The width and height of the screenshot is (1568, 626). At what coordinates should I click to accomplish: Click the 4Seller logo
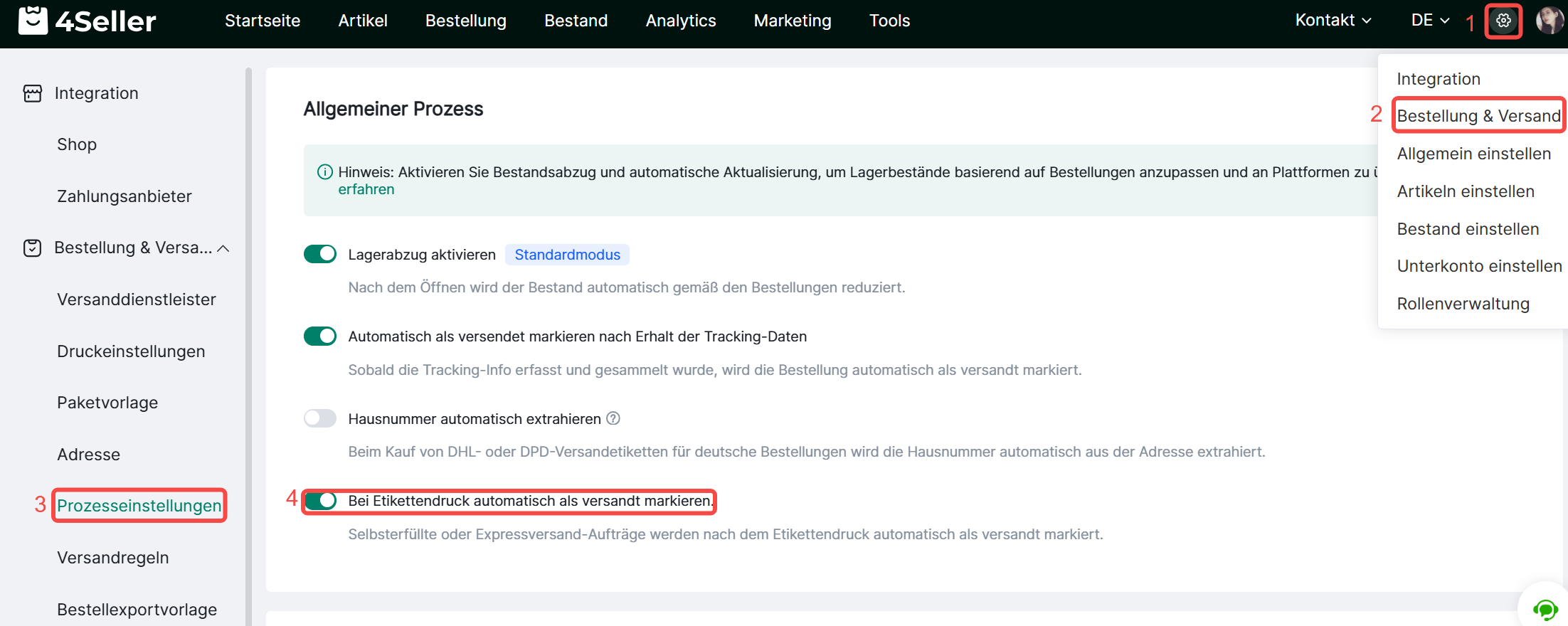[87, 21]
